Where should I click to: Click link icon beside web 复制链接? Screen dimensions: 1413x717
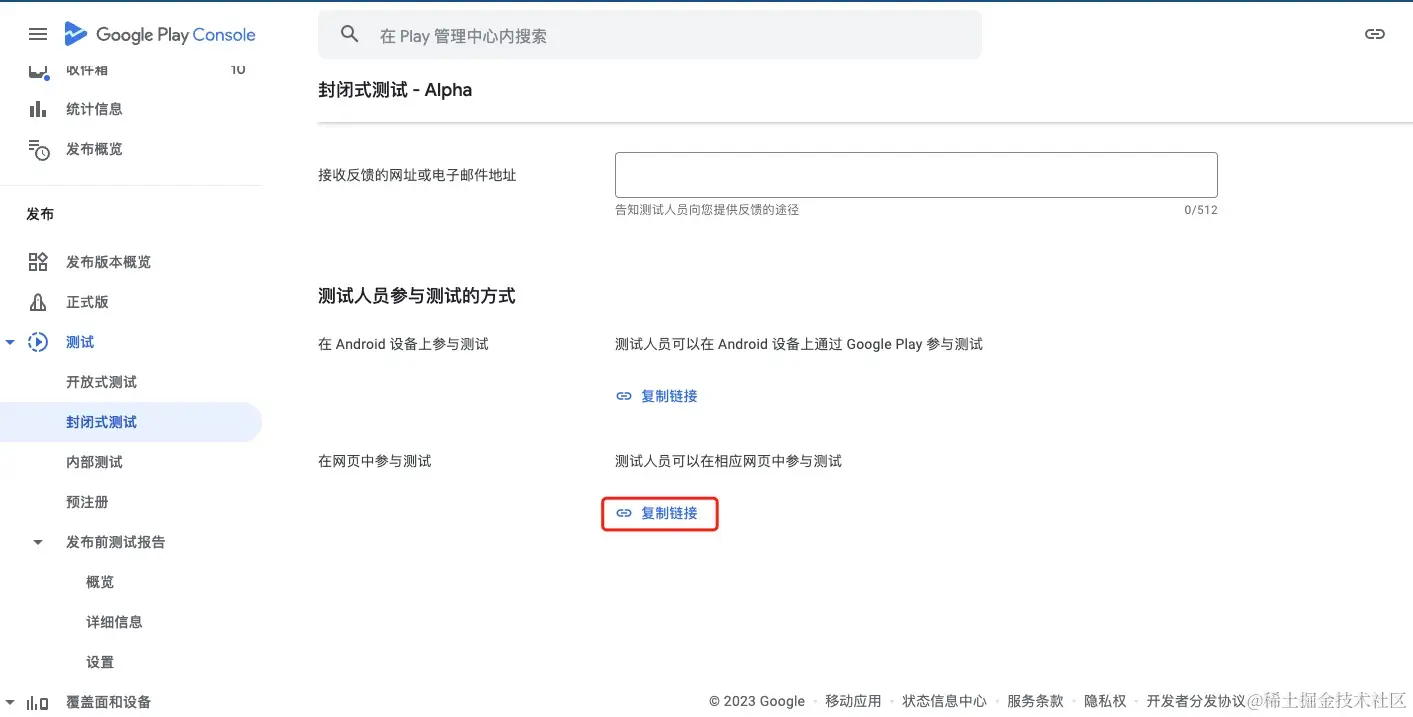(x=624, y=513)
